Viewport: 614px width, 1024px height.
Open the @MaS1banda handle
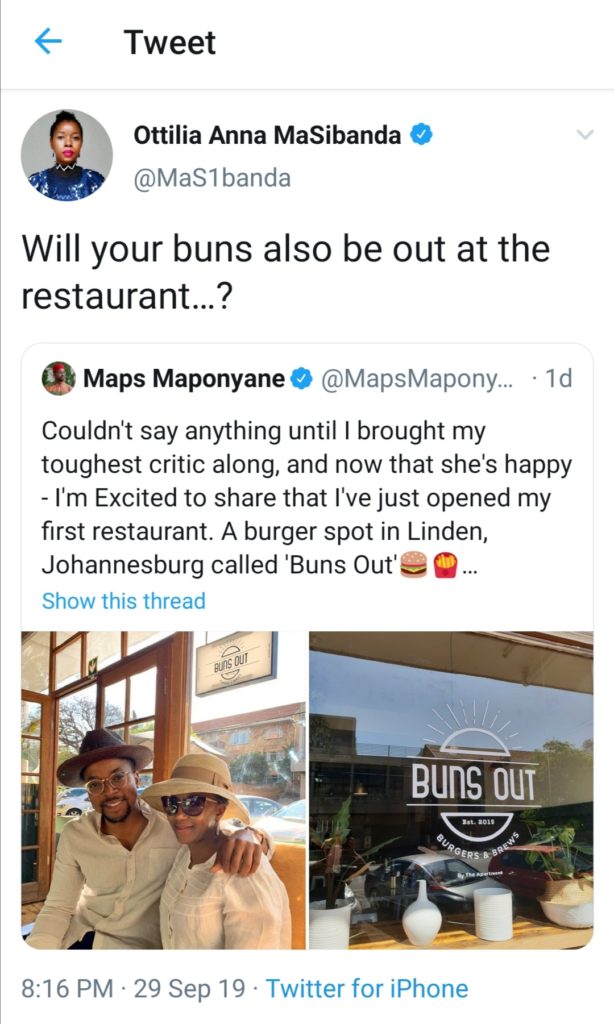[212, 178]
